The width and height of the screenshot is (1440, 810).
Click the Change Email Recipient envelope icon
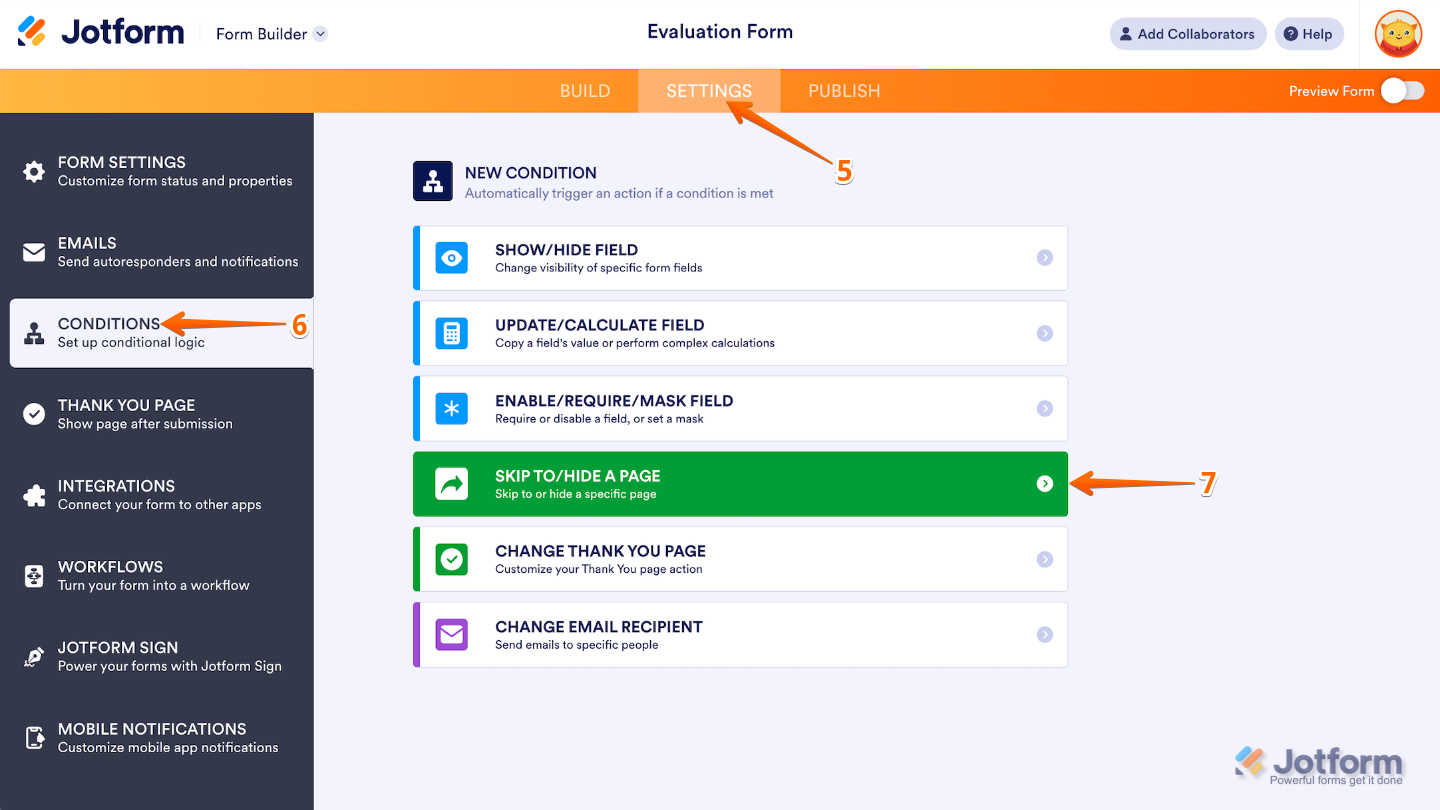[x=451, y=634]
